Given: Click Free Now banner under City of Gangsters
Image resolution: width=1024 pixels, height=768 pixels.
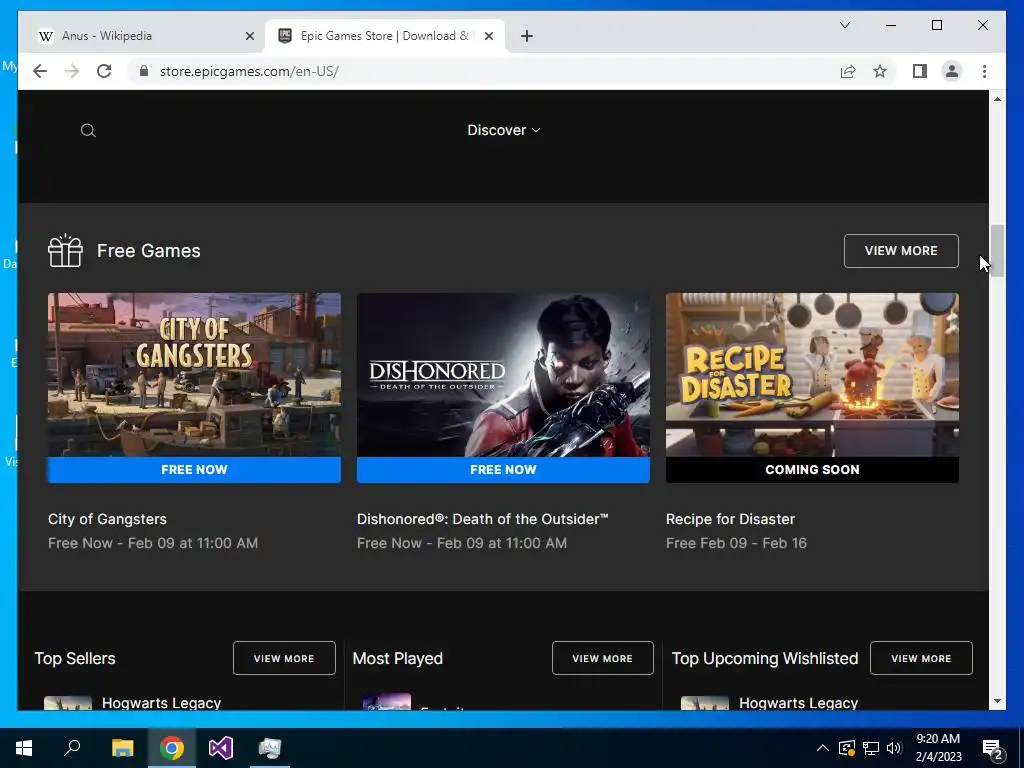Looking at the screenshot, I should pos(194,470).
